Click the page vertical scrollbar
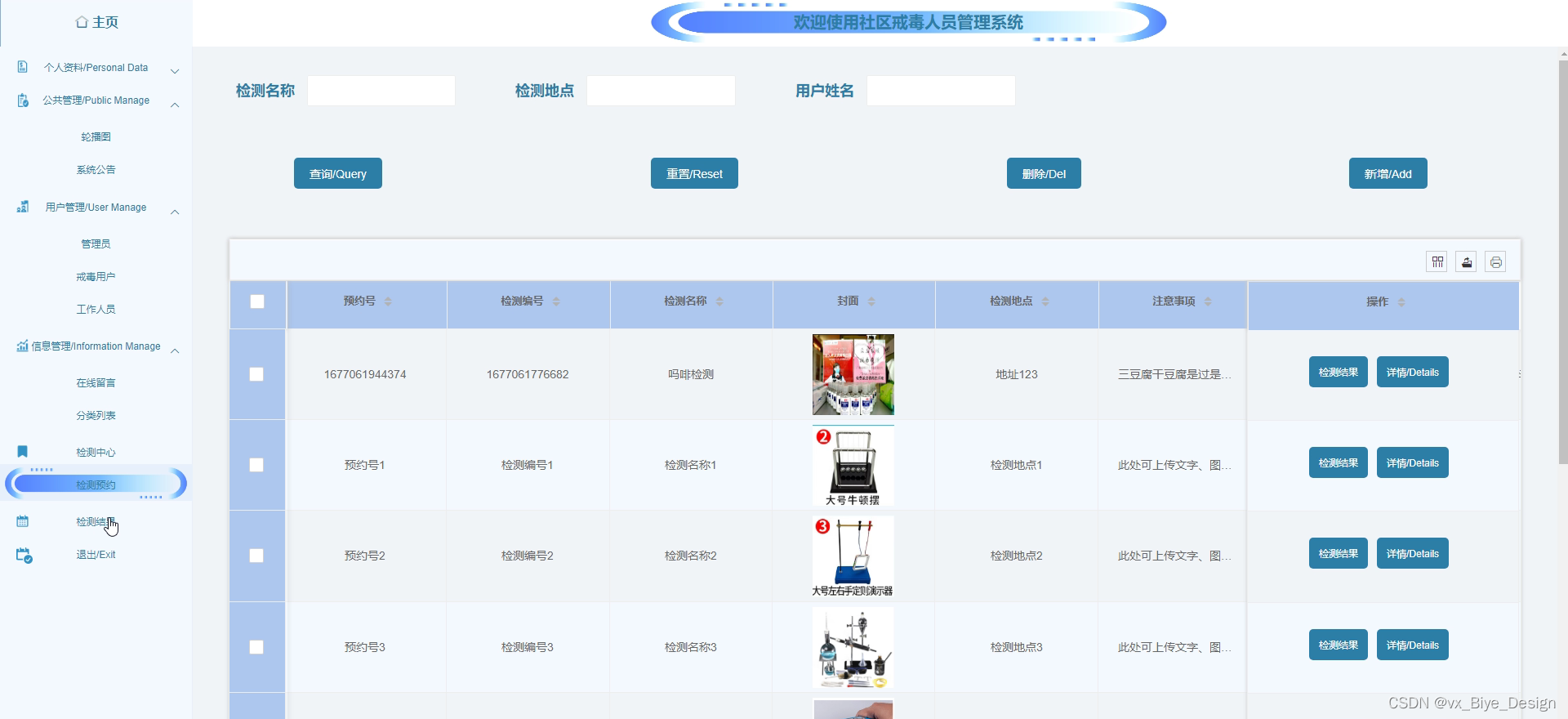The width and height of the screenshot is (1568, 719). 1563,261
